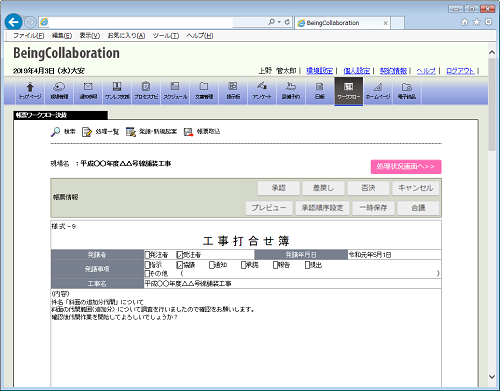Check the 報告 checkbox

(x=275, y=265)
